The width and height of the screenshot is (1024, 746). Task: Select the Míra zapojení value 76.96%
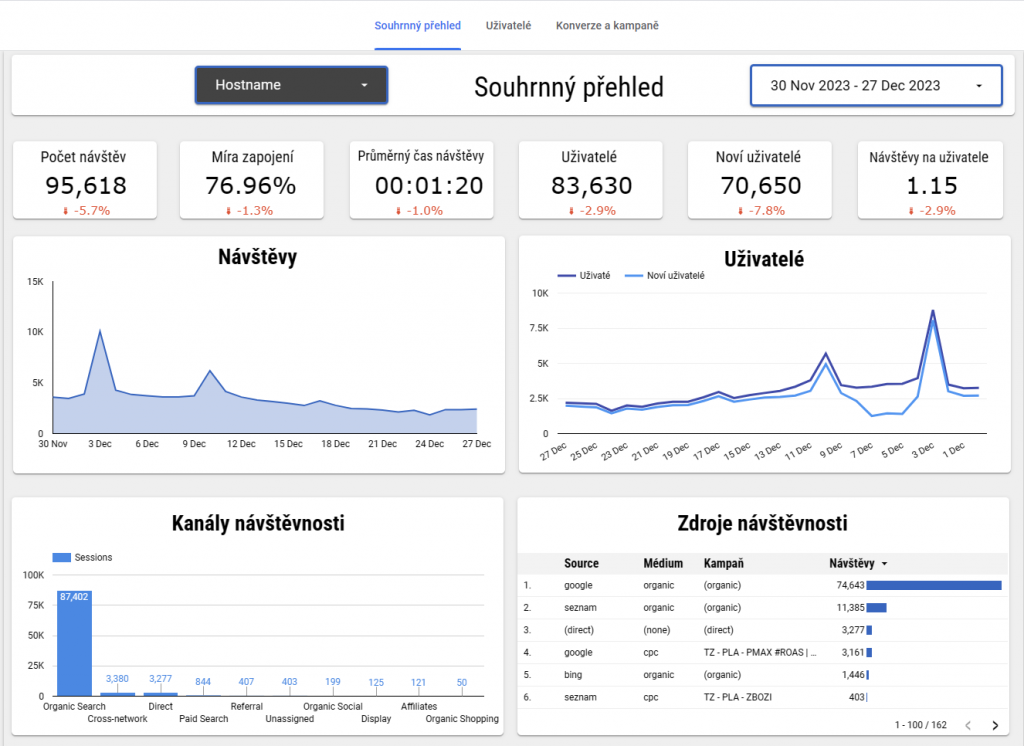[x=251, y=186]
